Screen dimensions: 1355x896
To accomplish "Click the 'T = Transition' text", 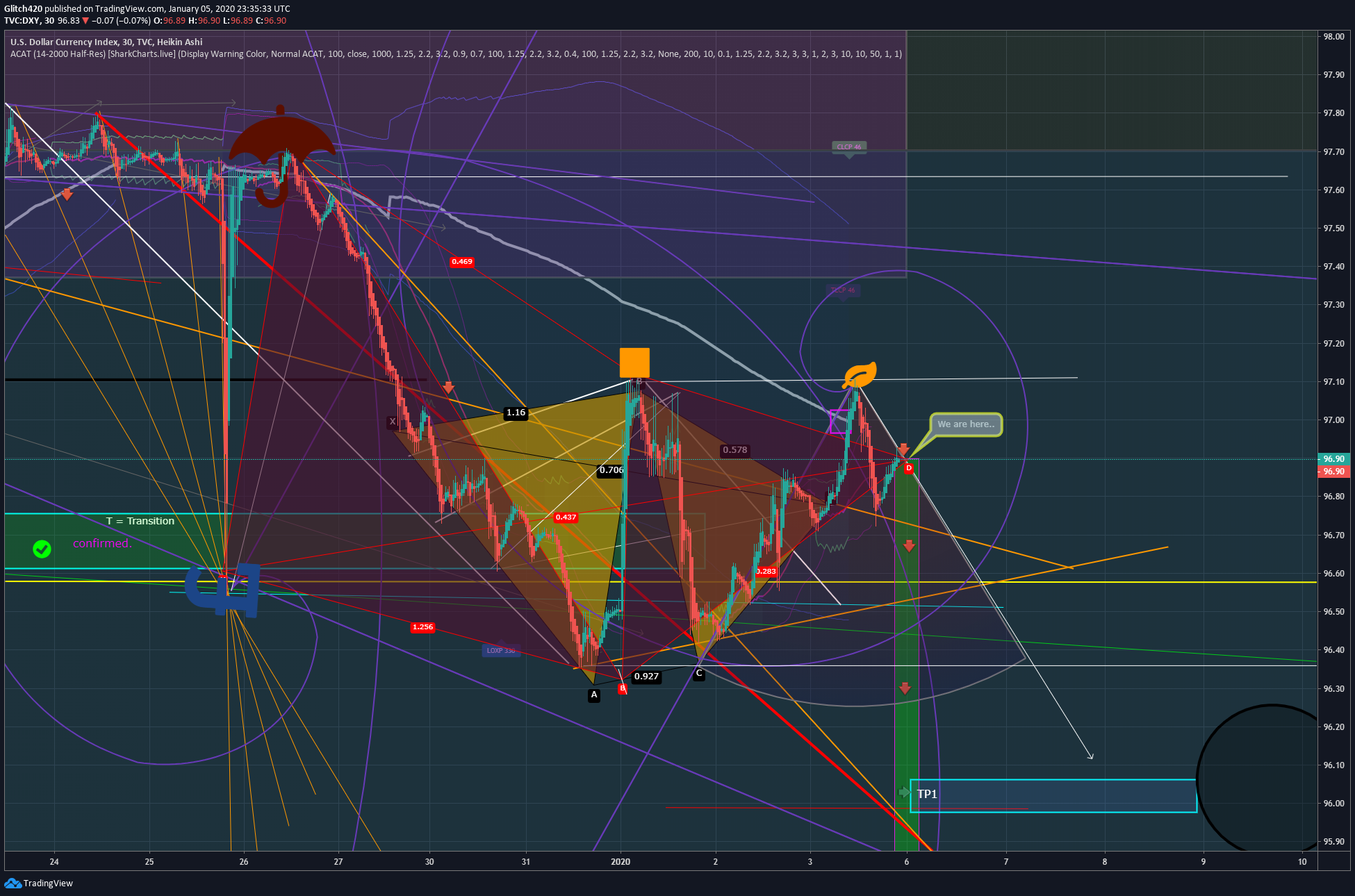I will (140, 521).
